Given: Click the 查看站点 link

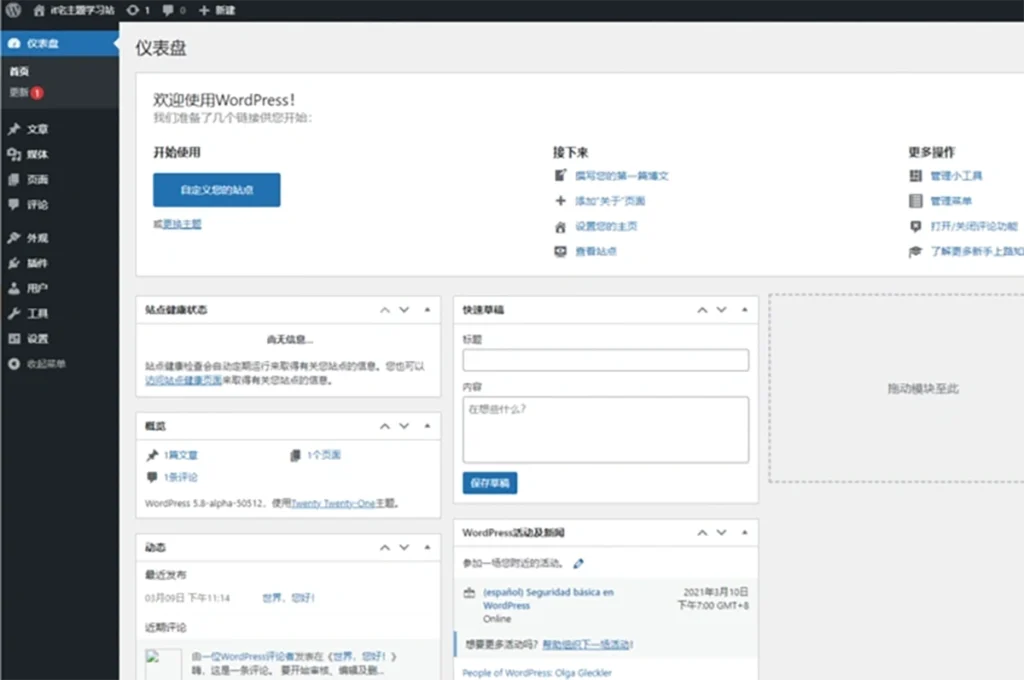Looking at the screenshot, I should (x=596, y=251).
